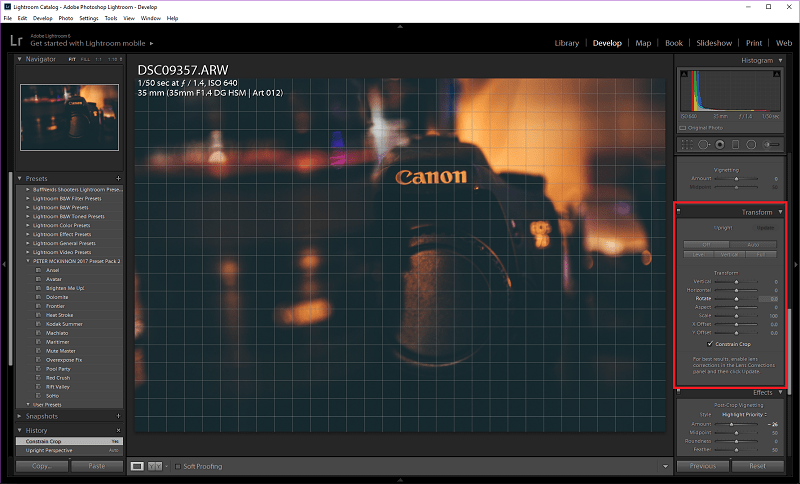Select the Crop Overlay tool
Screen dimensions: 800x484
[x=687, y=145]
